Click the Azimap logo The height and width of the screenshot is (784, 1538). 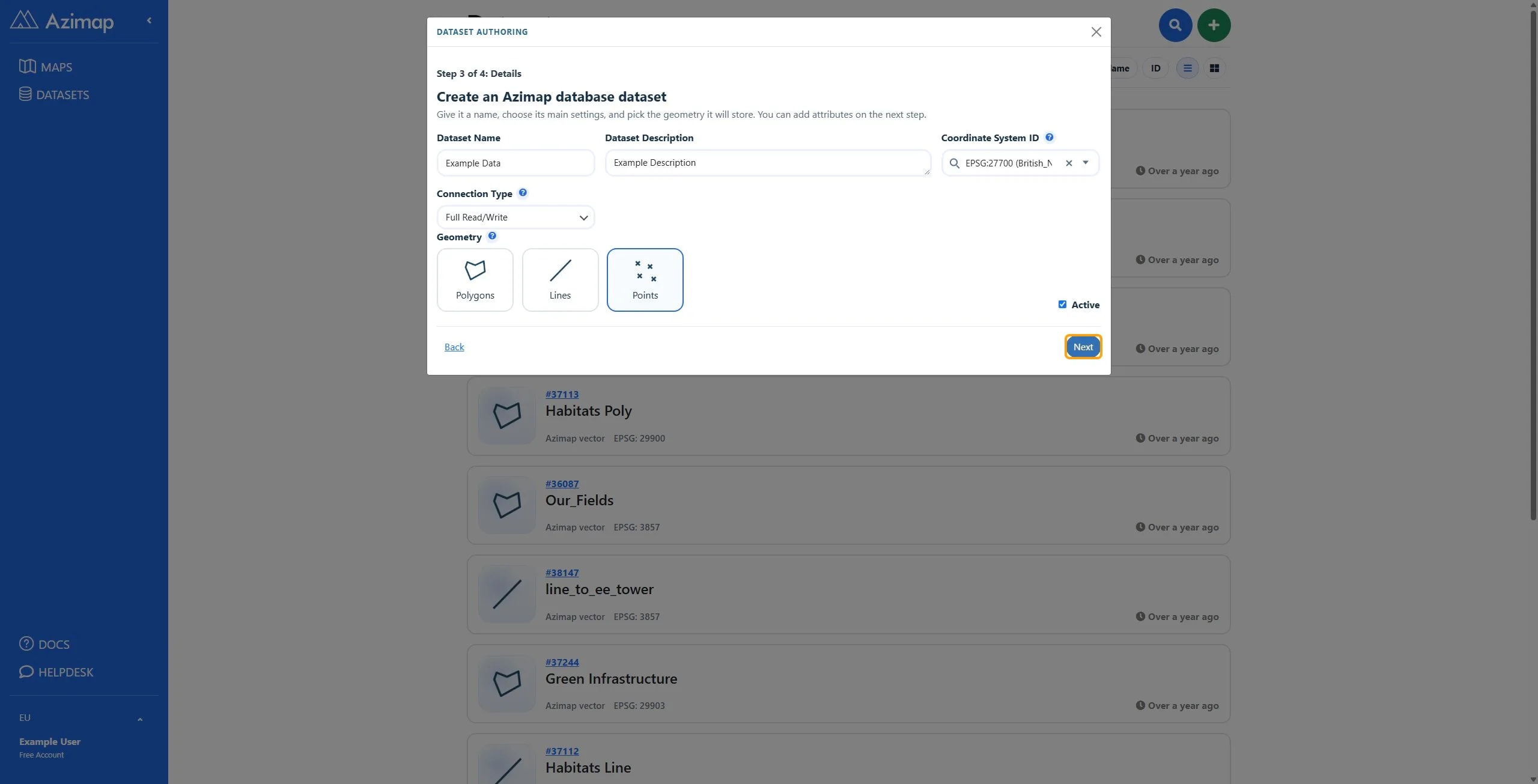click(x=62, y=21)
